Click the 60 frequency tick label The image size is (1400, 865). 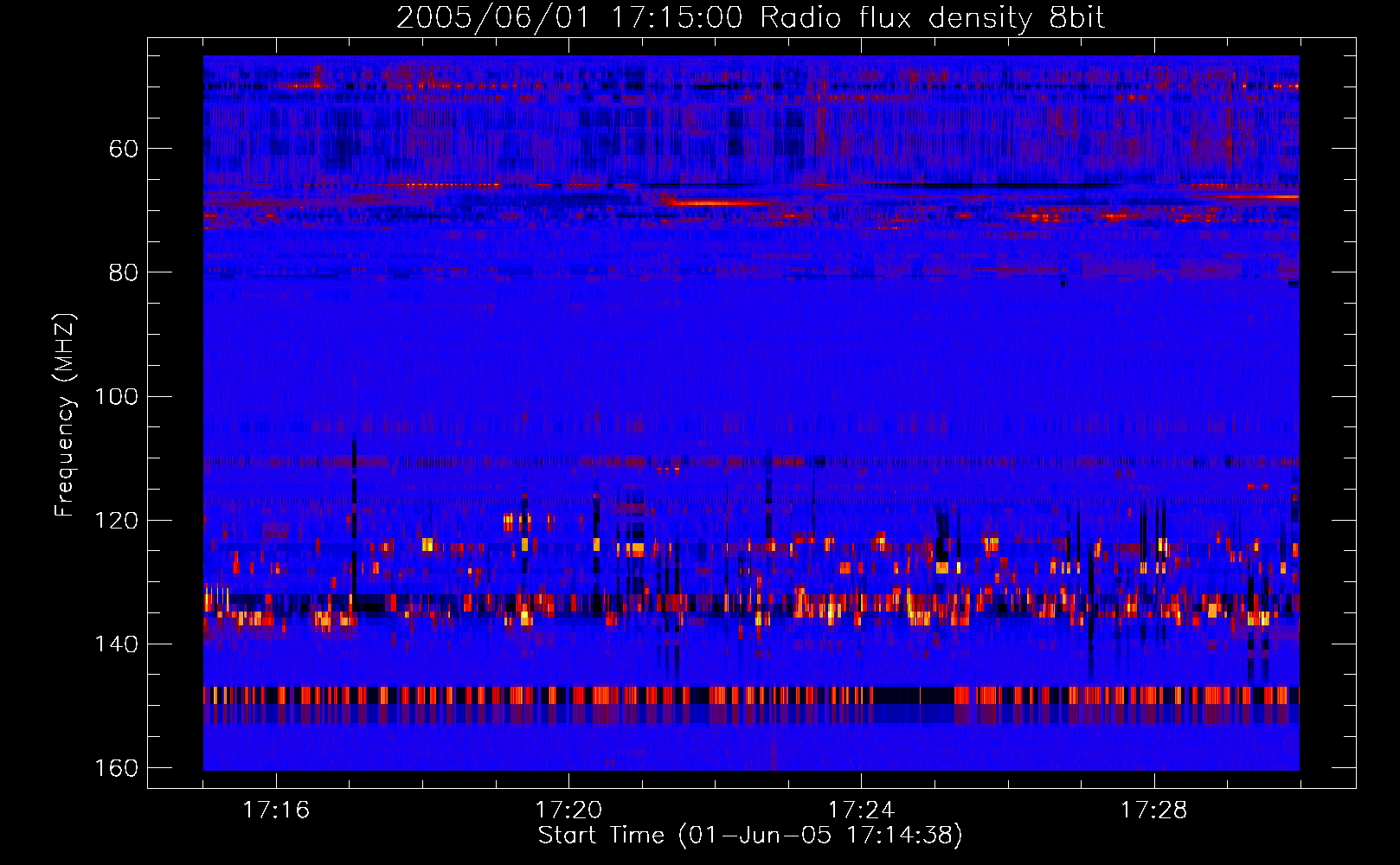(124, 149)
